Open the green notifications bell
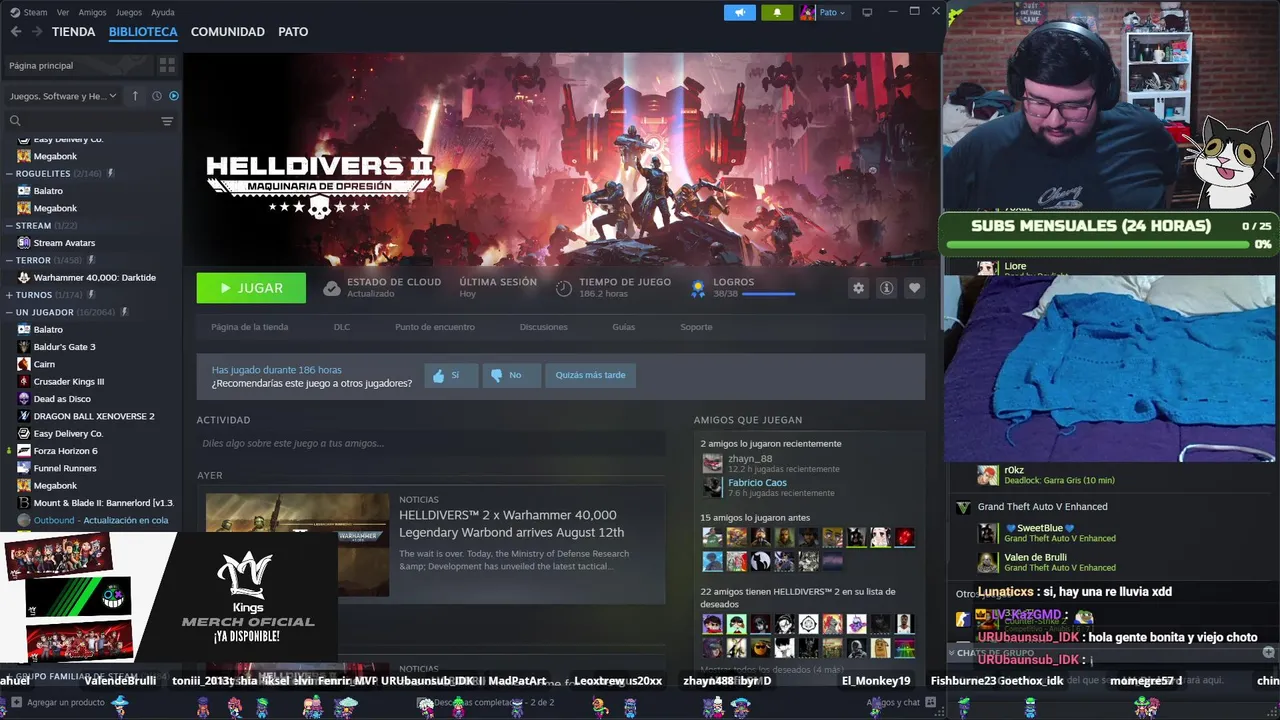Viewport: 1280px width, 720px height. [777, 12]
